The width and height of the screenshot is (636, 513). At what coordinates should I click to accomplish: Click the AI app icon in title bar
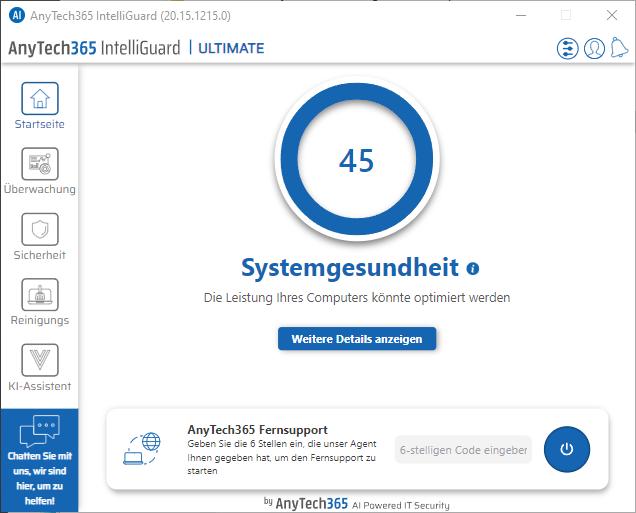[17, 15]
